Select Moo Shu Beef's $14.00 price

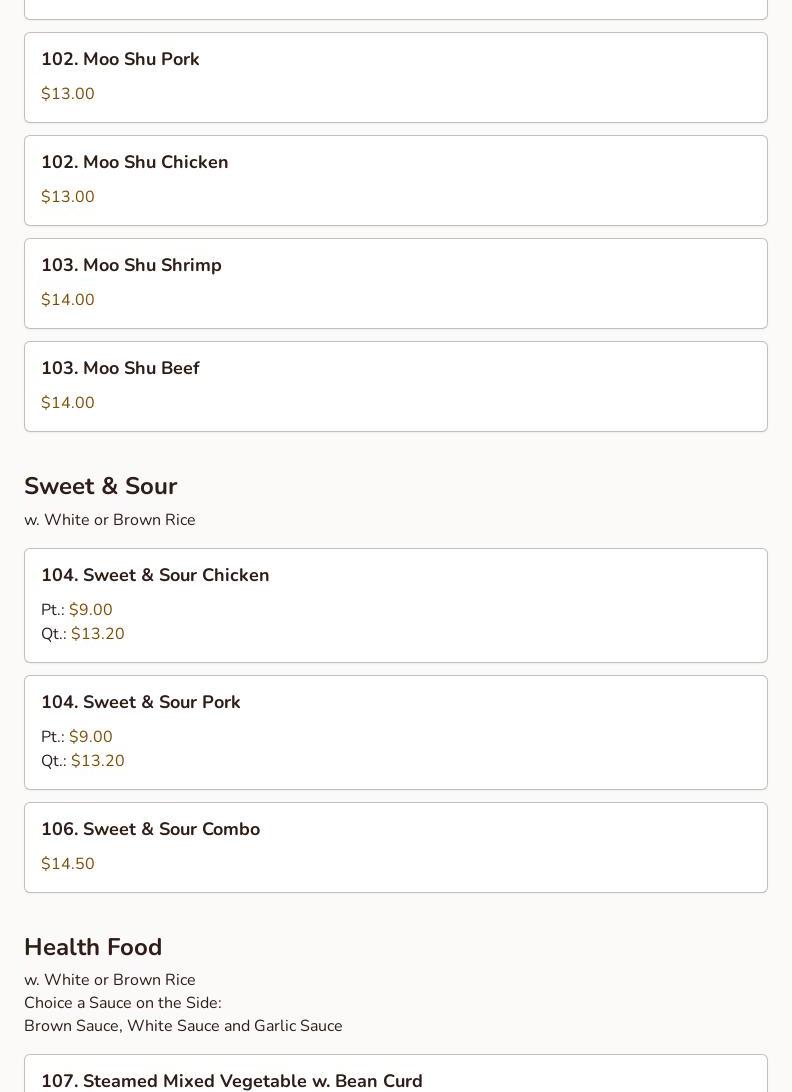click(68, 403)
